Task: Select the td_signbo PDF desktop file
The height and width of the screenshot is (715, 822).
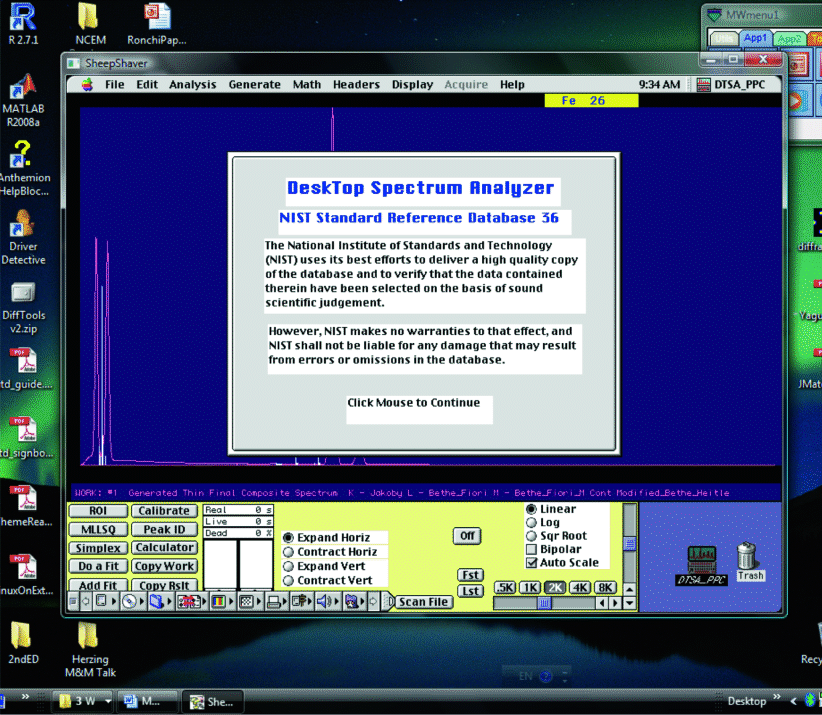Action: (25, 438)
